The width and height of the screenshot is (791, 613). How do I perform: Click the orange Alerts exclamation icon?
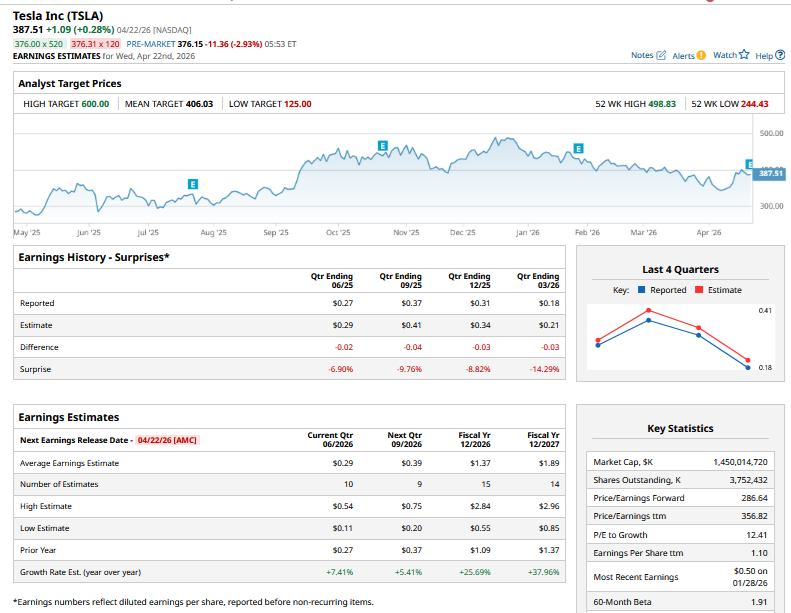click(x=701, y=55)
